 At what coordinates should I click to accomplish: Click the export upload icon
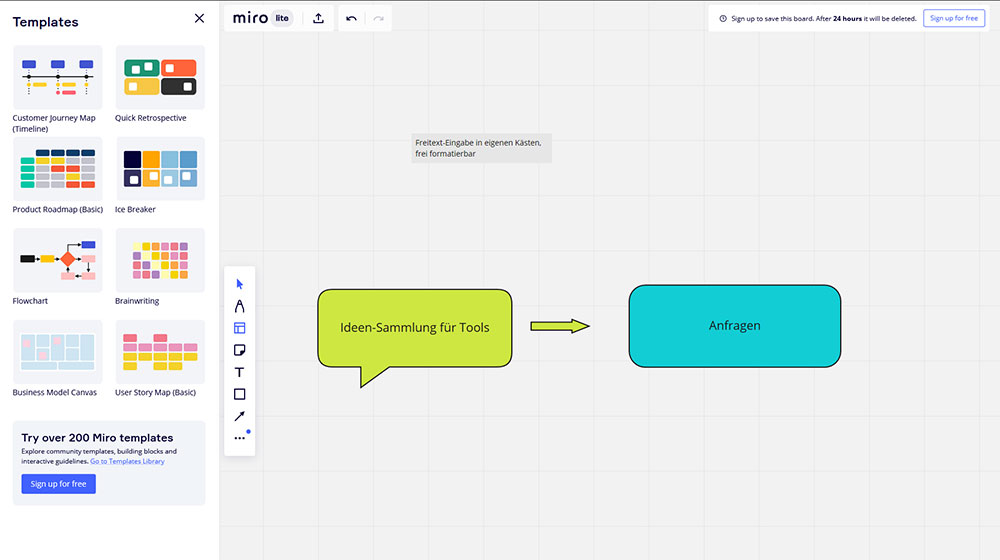[x=318, y=18]
